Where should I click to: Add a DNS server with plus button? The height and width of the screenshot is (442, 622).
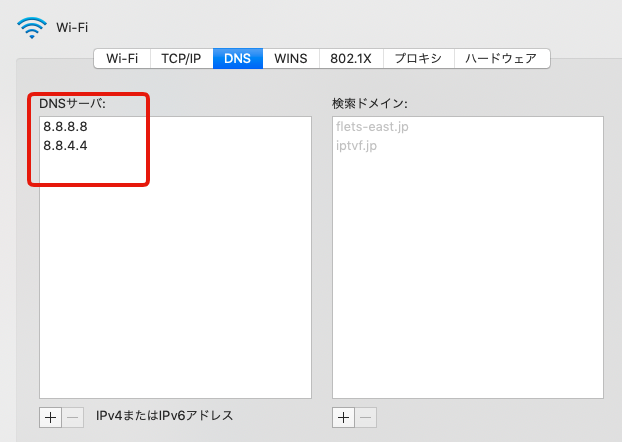click(x=50, y=417)
